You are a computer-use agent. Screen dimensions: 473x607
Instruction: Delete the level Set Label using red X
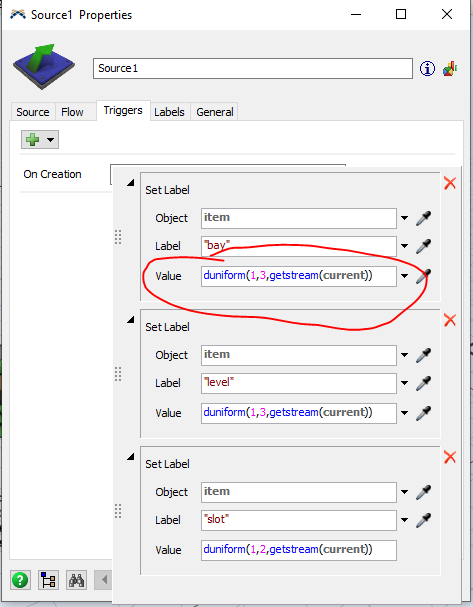click(450, 320)
